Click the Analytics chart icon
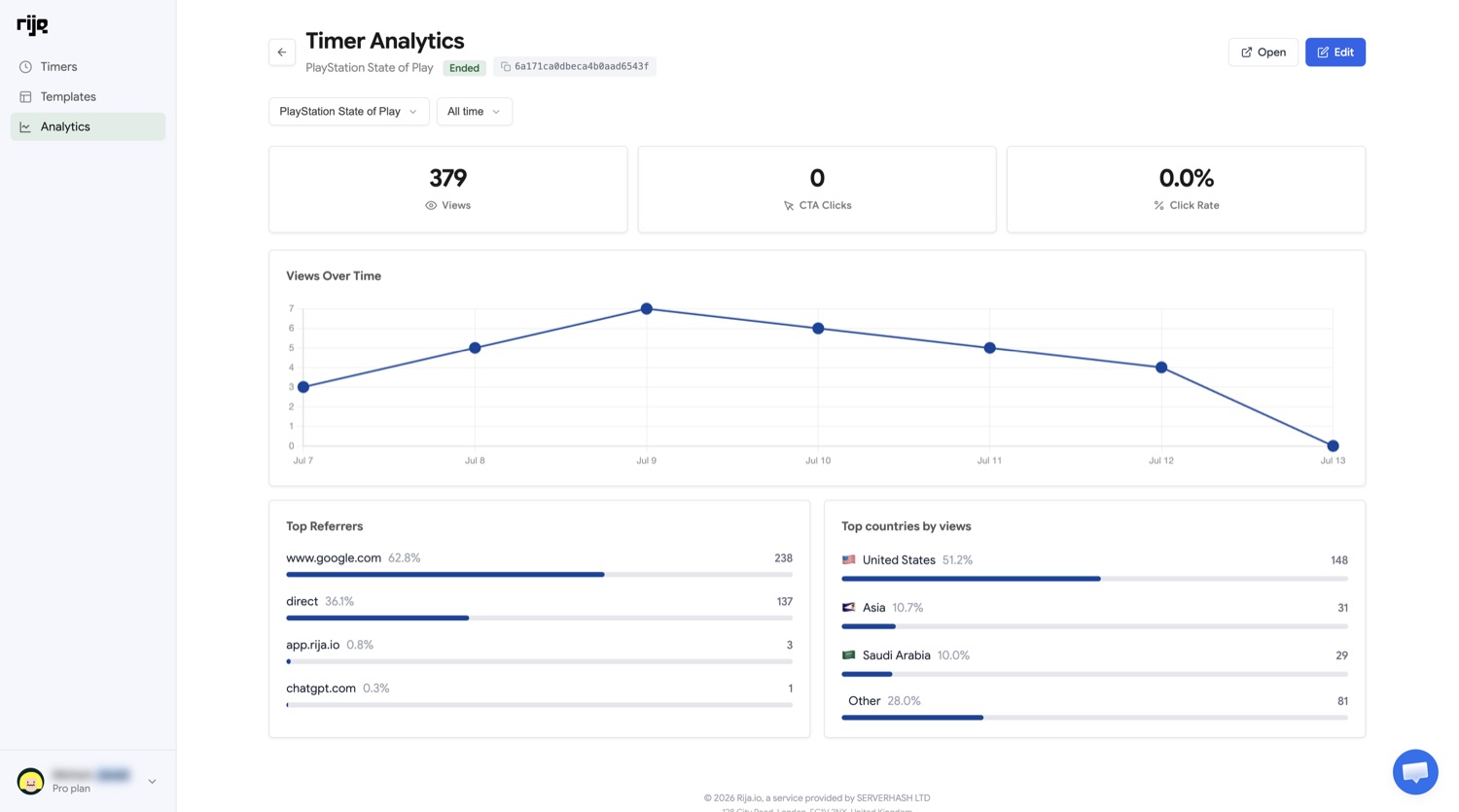The image size is (1459, 812). (25, 126)
